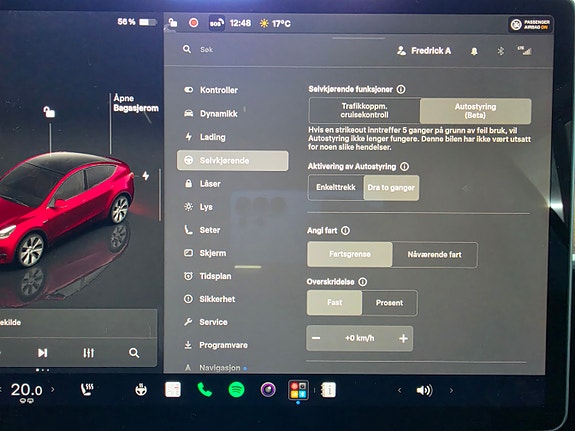The image size is (575, 431).
Task: Tap the sun weather icon
Action: (x=264, y=23)
